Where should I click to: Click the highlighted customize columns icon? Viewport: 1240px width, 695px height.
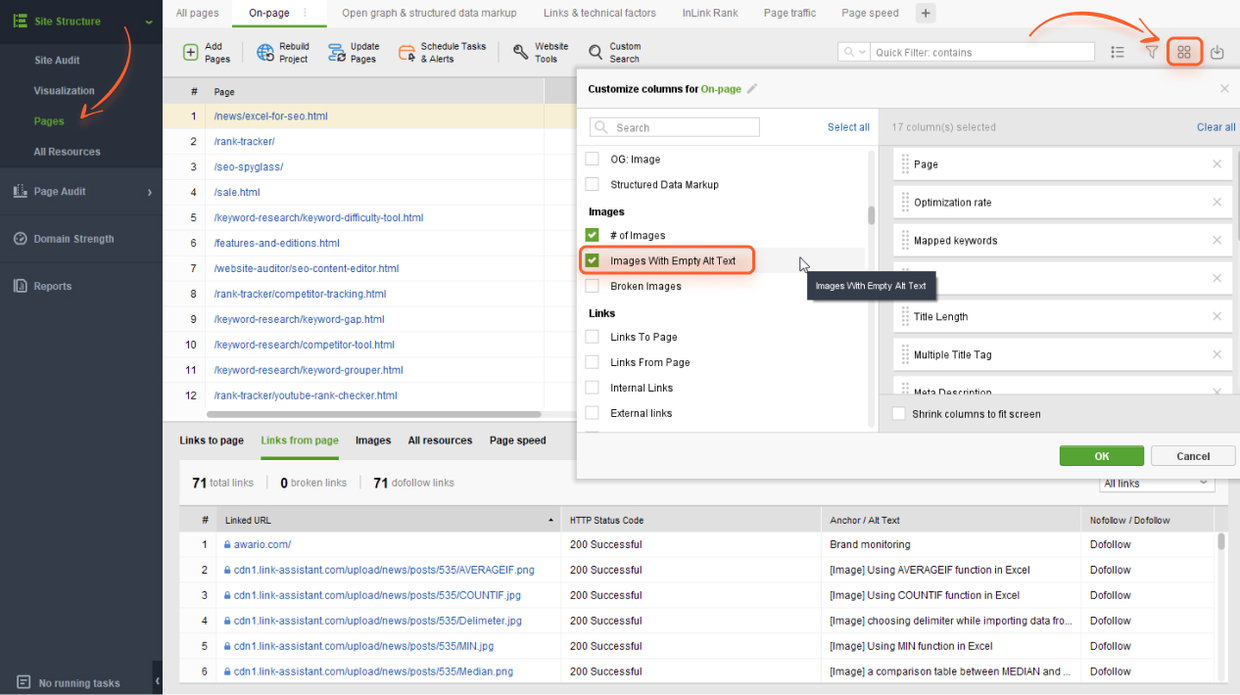click(1184, 51)
